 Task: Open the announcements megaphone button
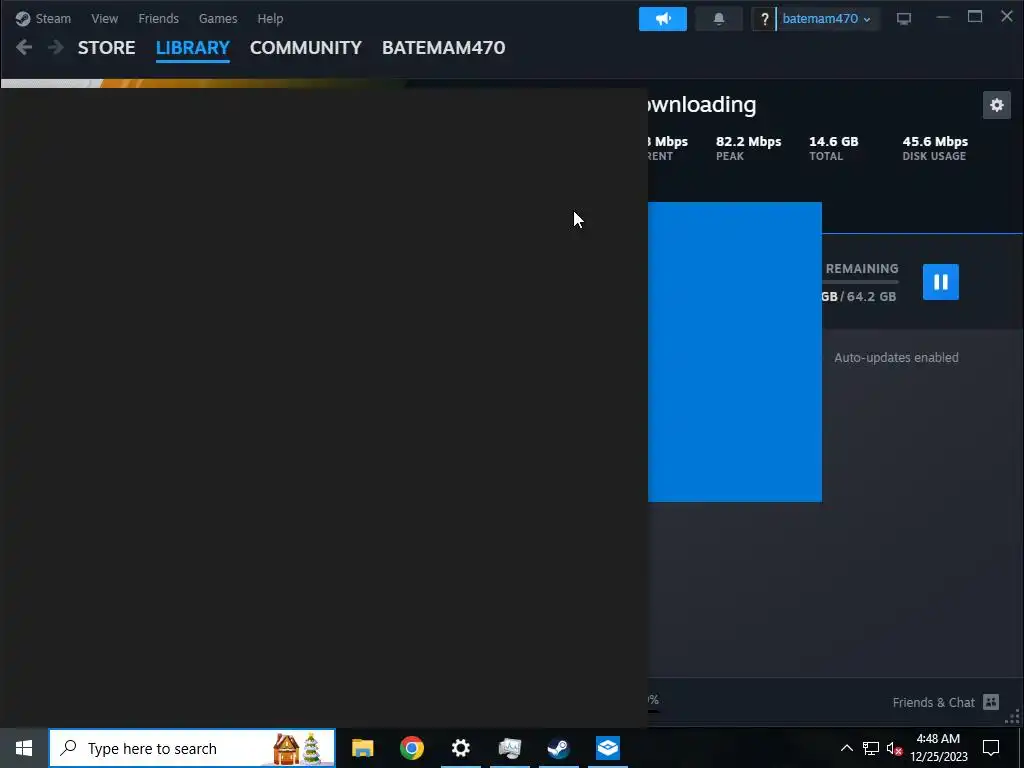[x=663, y=19]
